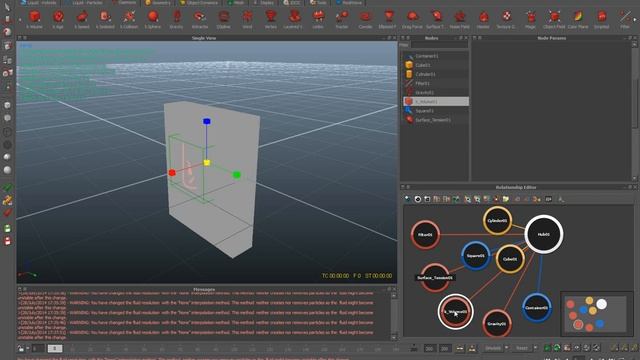Select the k Age daemon icon
The width and height of the screenshot is (640, 360).
click(x=58, y=17)
